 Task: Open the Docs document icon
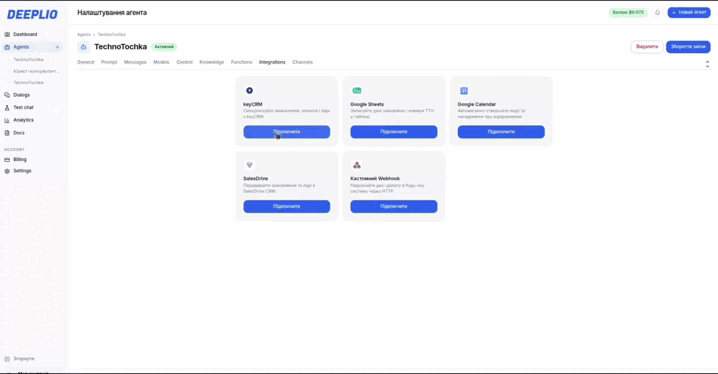pyautogui.click(x=7, y=133)
